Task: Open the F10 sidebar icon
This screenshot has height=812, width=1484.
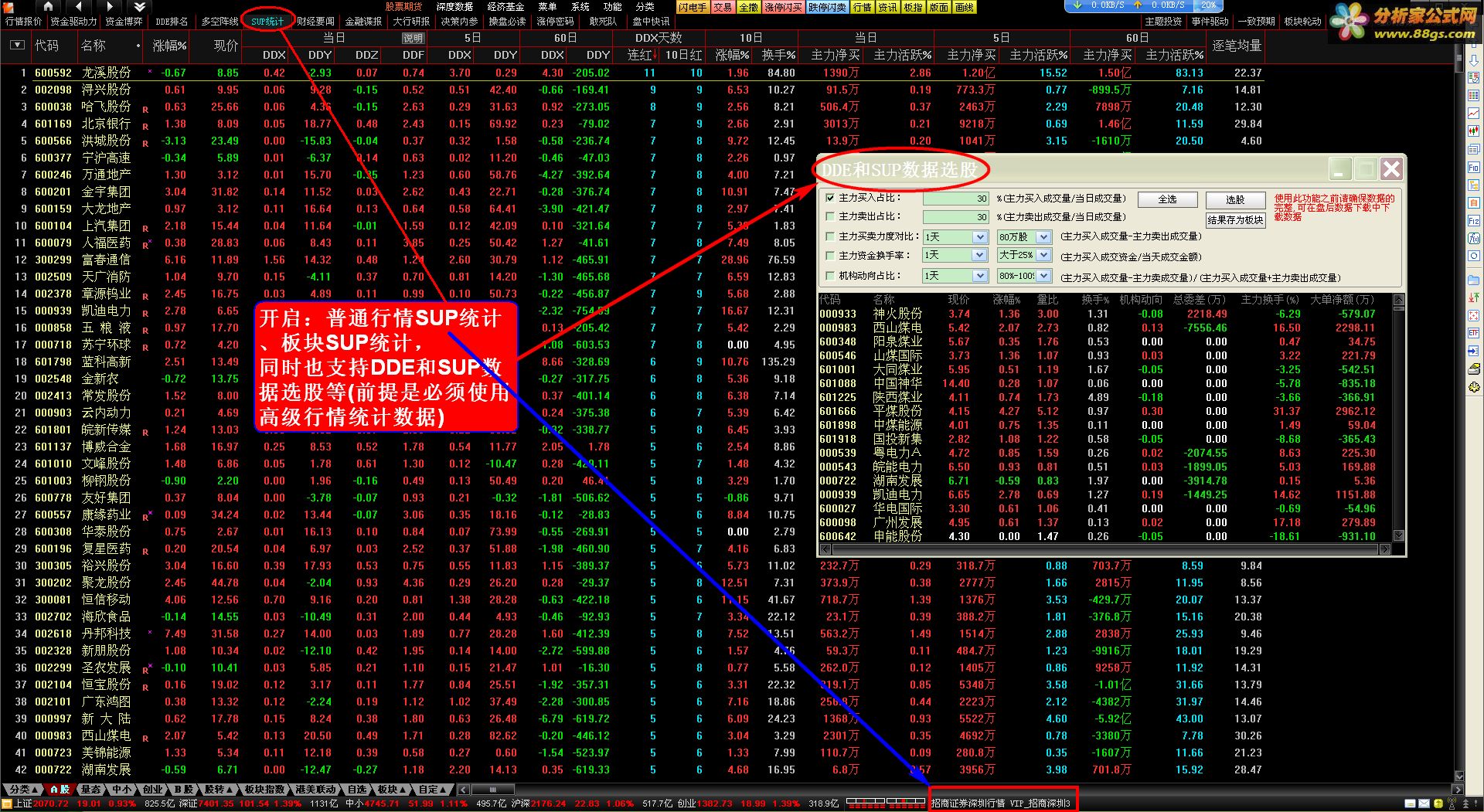Action: pos(1474,167)
